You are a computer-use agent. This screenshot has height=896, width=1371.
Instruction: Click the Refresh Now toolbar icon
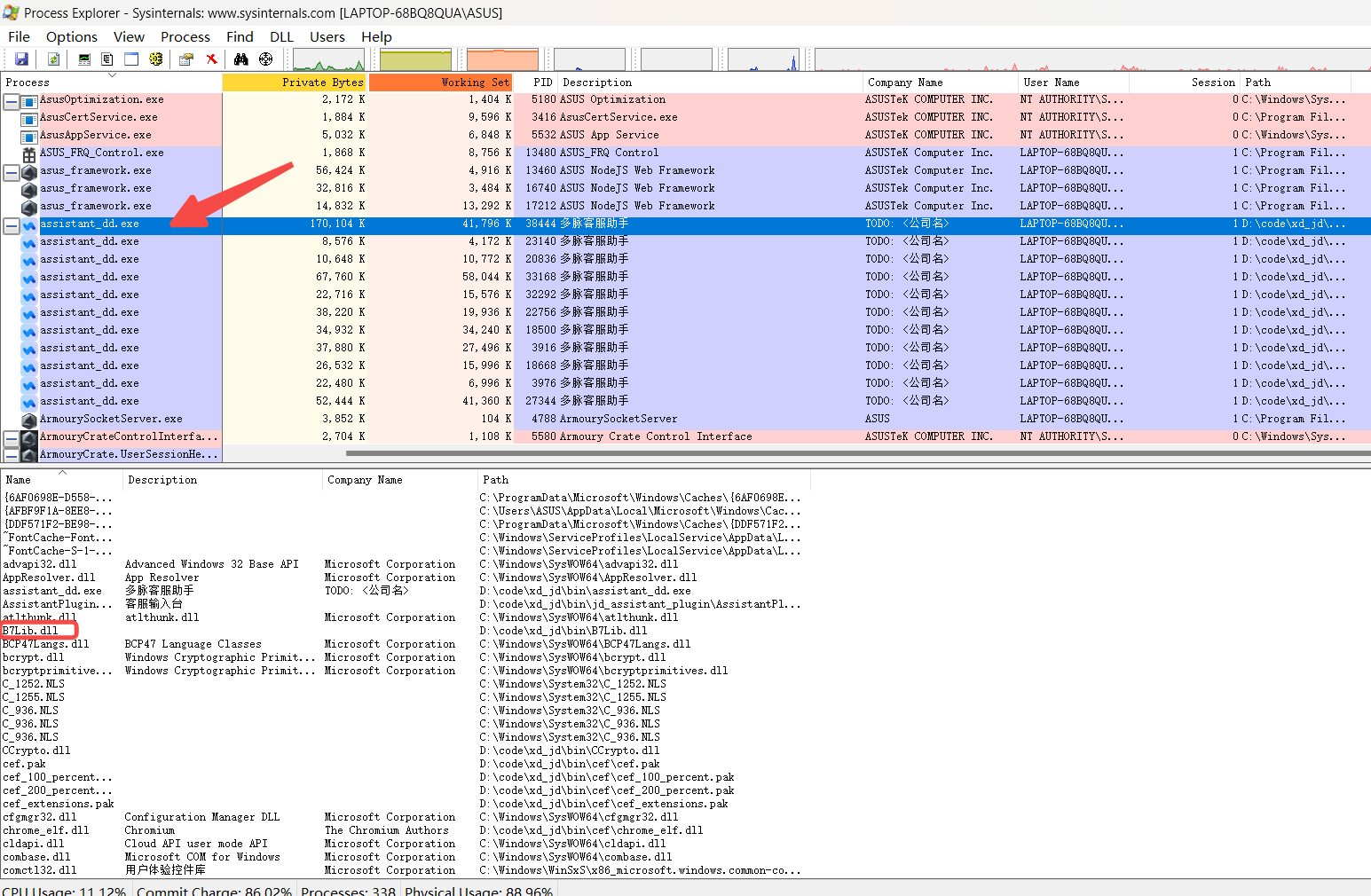(x=53, y=59)
